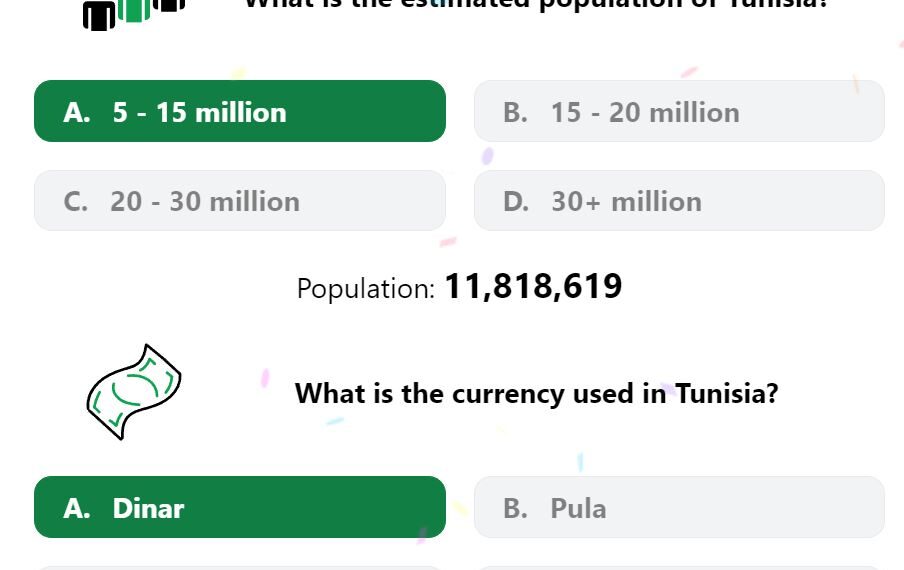Select answer A. 5 - 15 million
This screenshot has width=904, height=570.
click(x=240, y=111)
